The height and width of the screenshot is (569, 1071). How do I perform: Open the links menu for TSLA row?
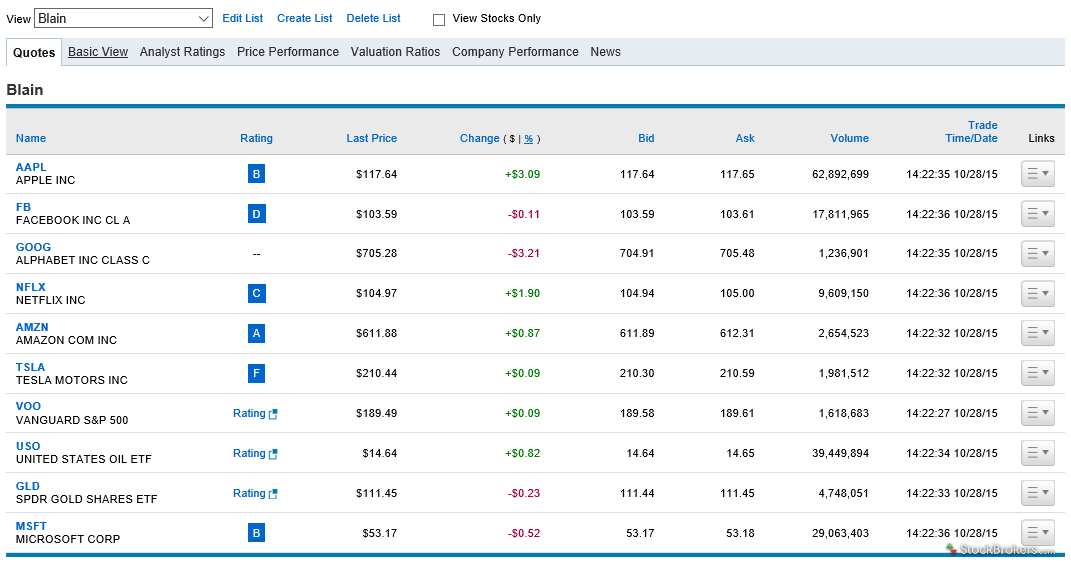1038,373
